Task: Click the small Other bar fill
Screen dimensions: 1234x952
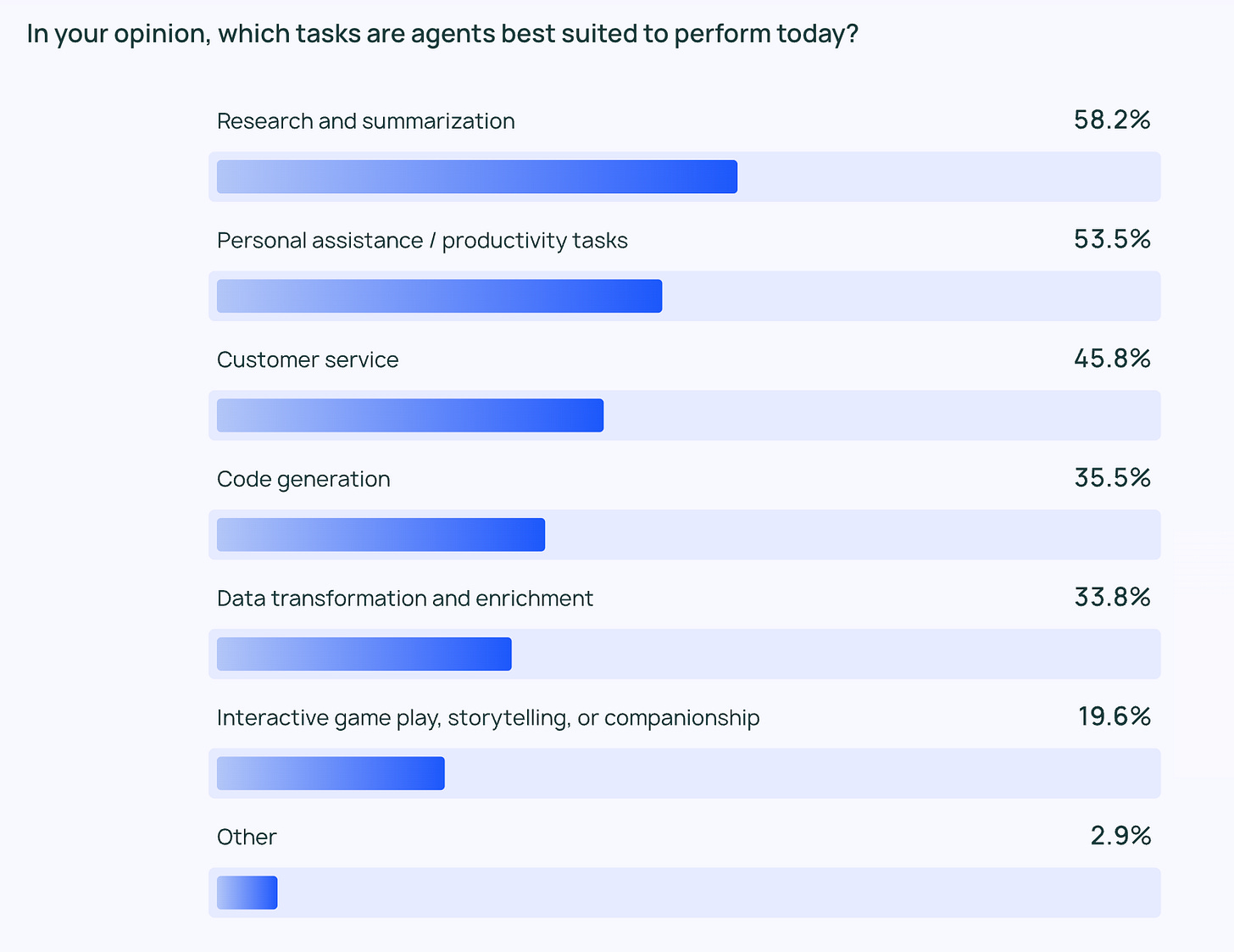Action: point(247,893)
